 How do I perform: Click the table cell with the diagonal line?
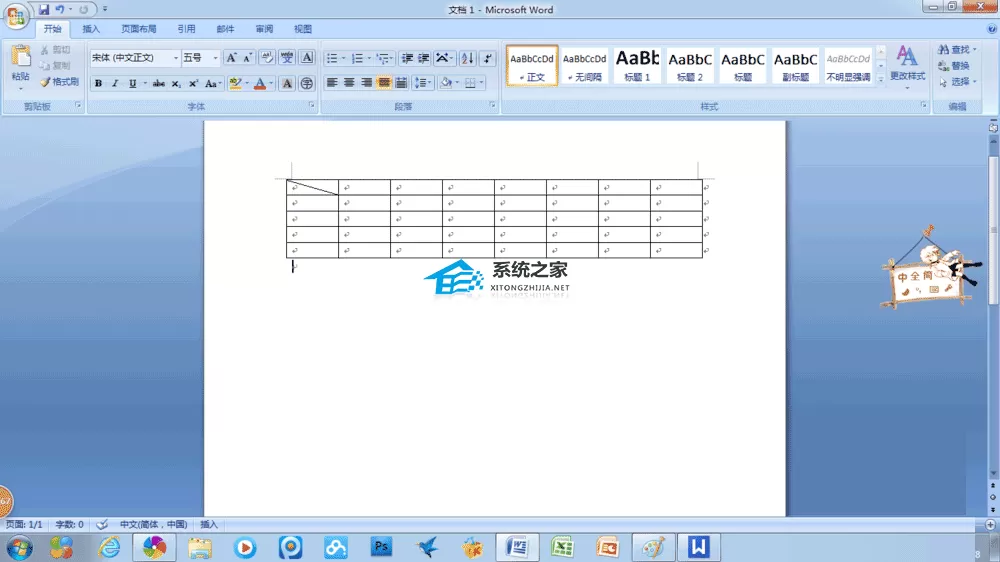[312, 187]
